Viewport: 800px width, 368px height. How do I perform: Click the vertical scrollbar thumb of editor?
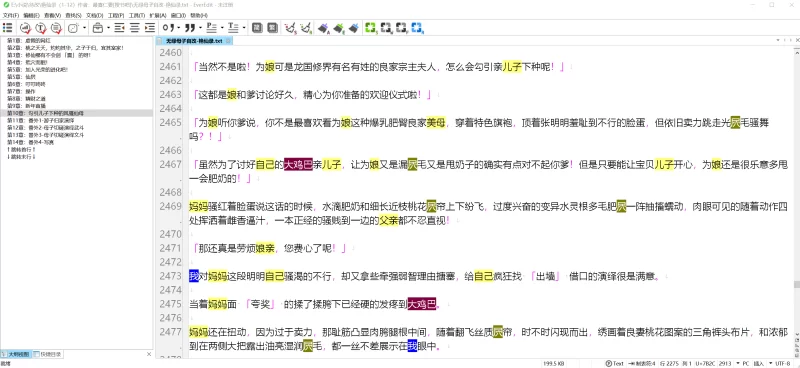click(x=796, y=284)
